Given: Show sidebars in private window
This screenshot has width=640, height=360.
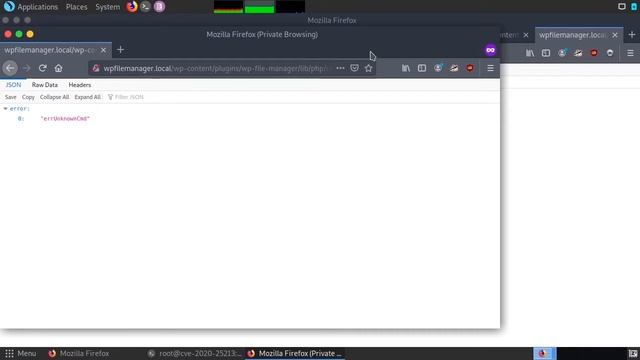Looking at the screenshot, I should 422,68.
